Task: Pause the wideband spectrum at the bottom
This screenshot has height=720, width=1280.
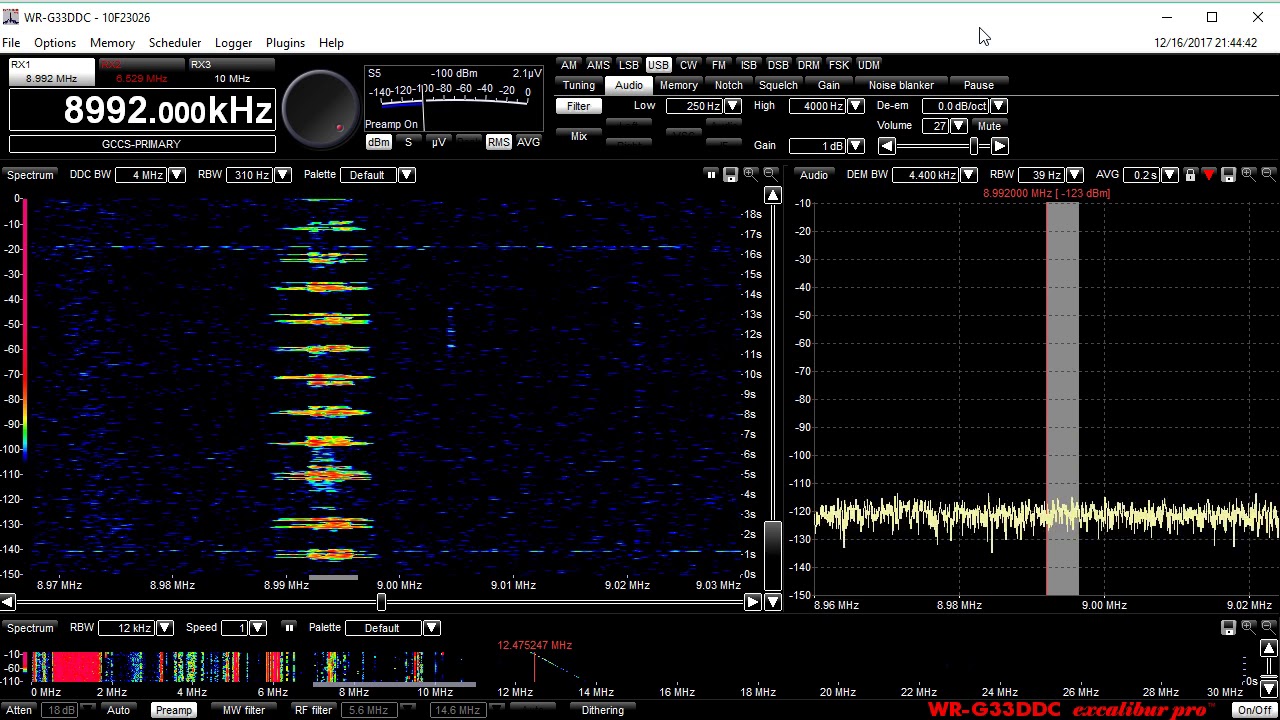Action: pos(289,628)
